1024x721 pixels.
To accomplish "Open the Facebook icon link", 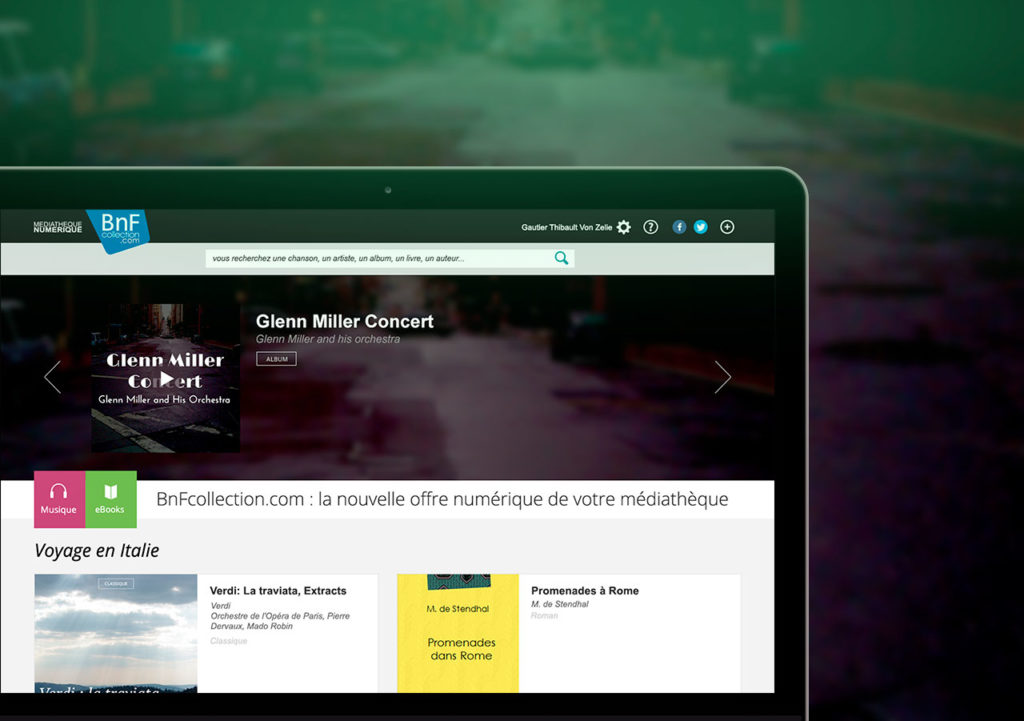I will (679, 227).
